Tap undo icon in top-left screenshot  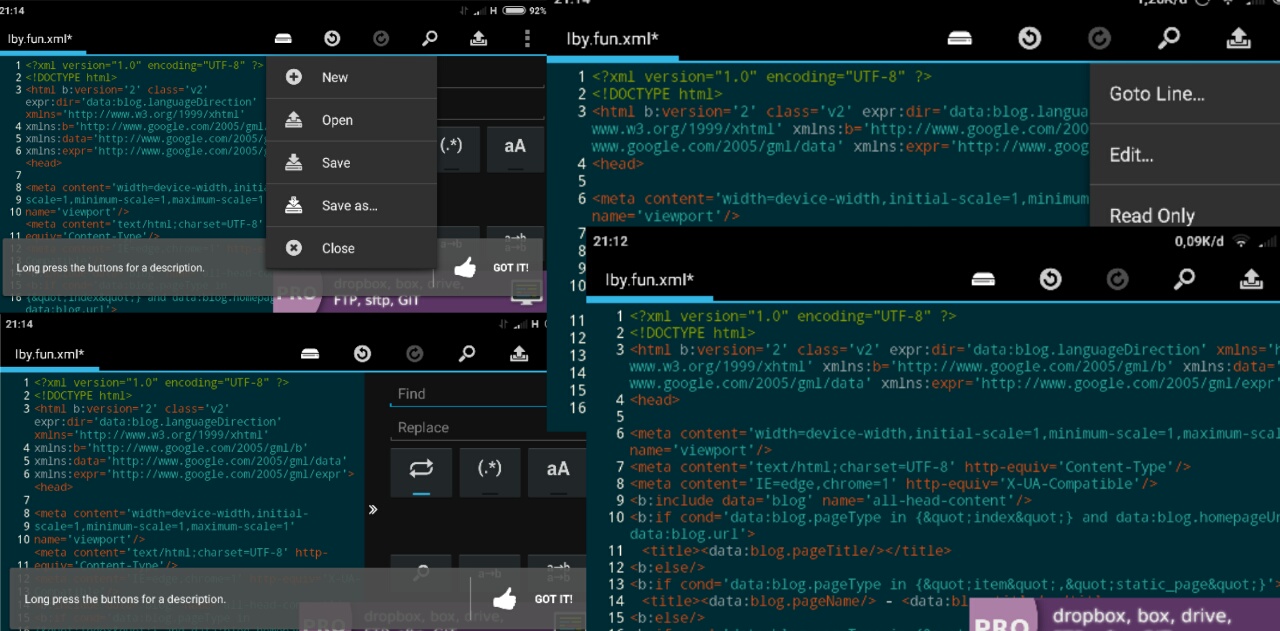pos(332,39)
